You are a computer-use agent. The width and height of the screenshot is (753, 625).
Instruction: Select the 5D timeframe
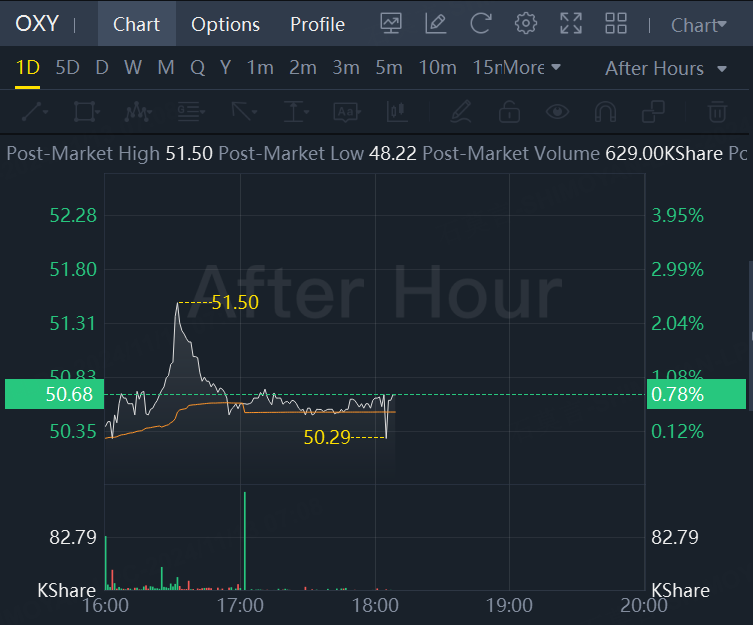pyautogui.click(x=67, y=68)
